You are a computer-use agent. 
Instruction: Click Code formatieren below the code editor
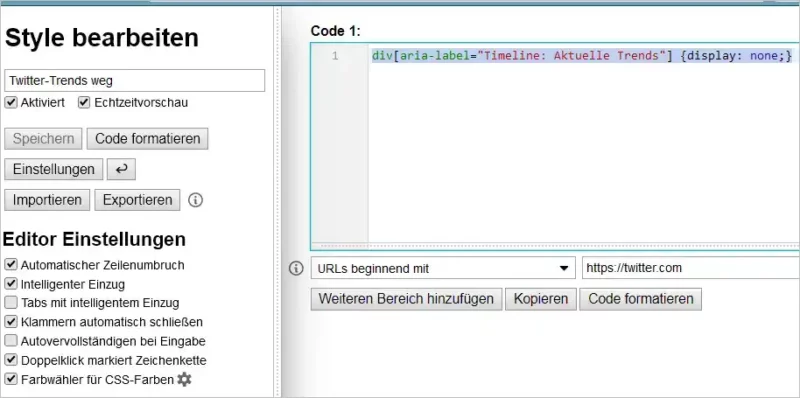point(640,299)
